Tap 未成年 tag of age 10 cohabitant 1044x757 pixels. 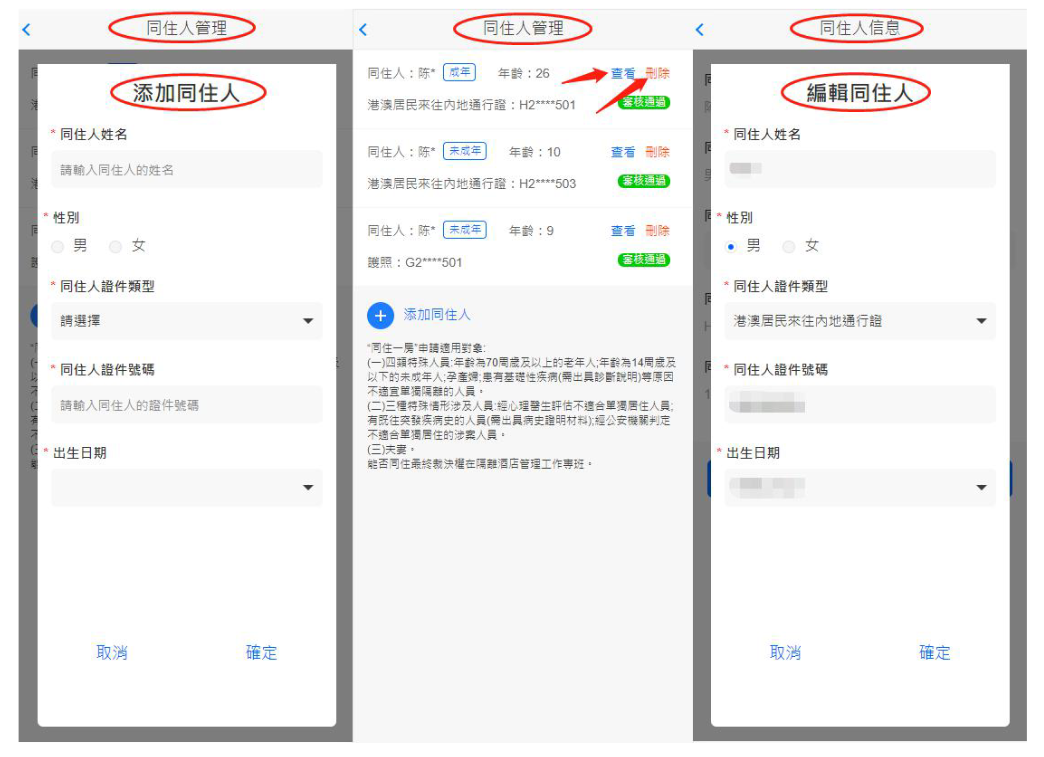pyautogui.click(x=465, y=152)
